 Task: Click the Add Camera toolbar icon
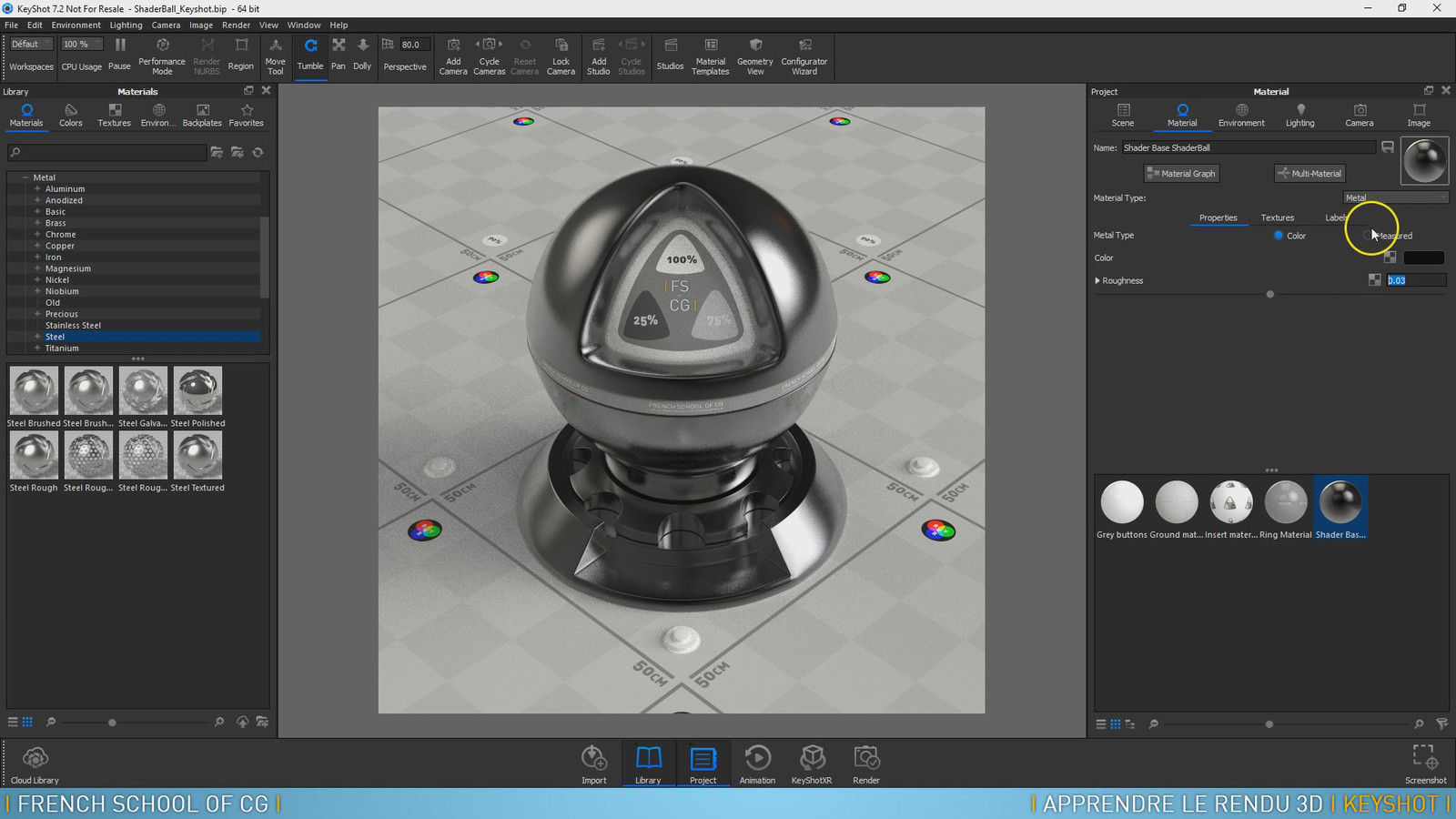pos(453,56)
